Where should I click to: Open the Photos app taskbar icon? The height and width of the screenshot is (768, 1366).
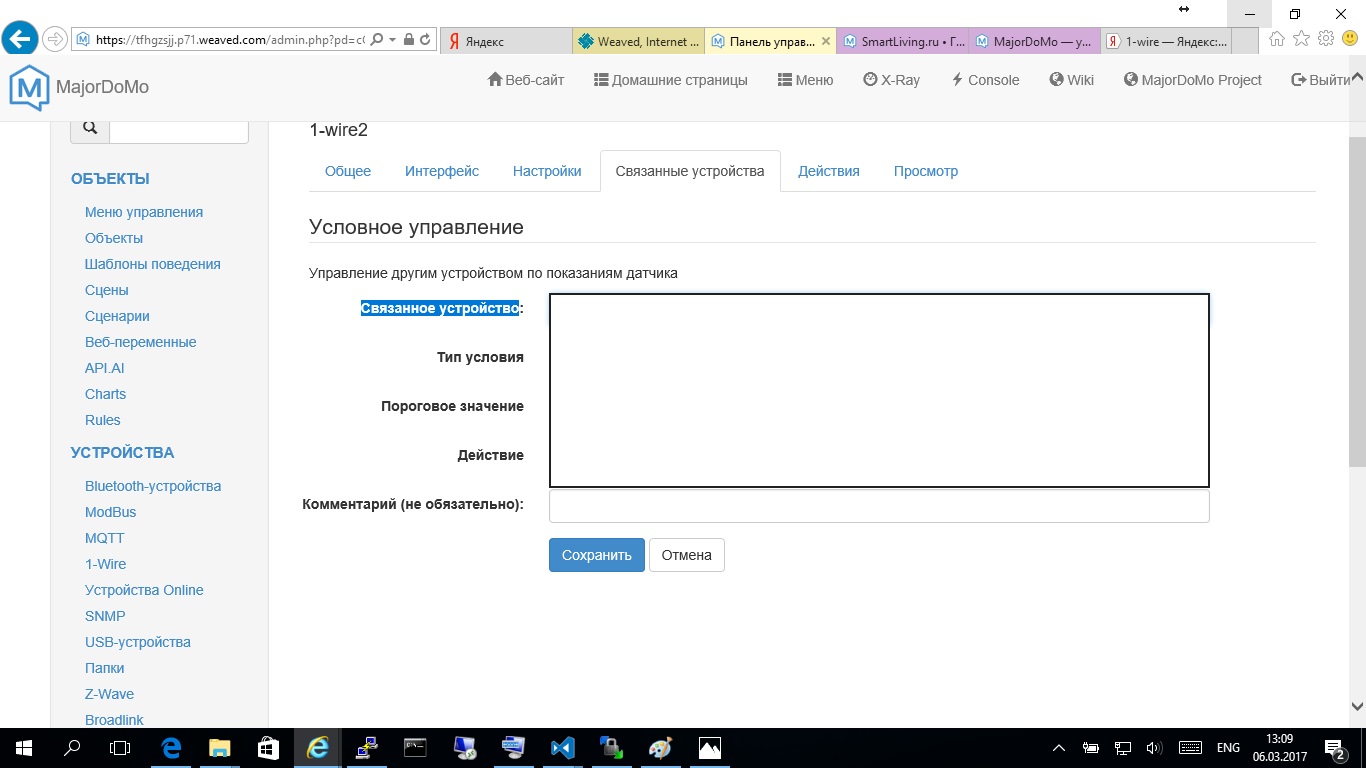[x=709, y=747]
